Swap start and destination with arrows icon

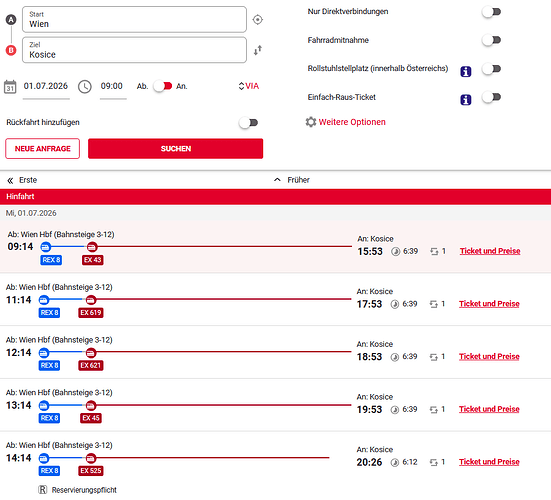tap(258, 50)
